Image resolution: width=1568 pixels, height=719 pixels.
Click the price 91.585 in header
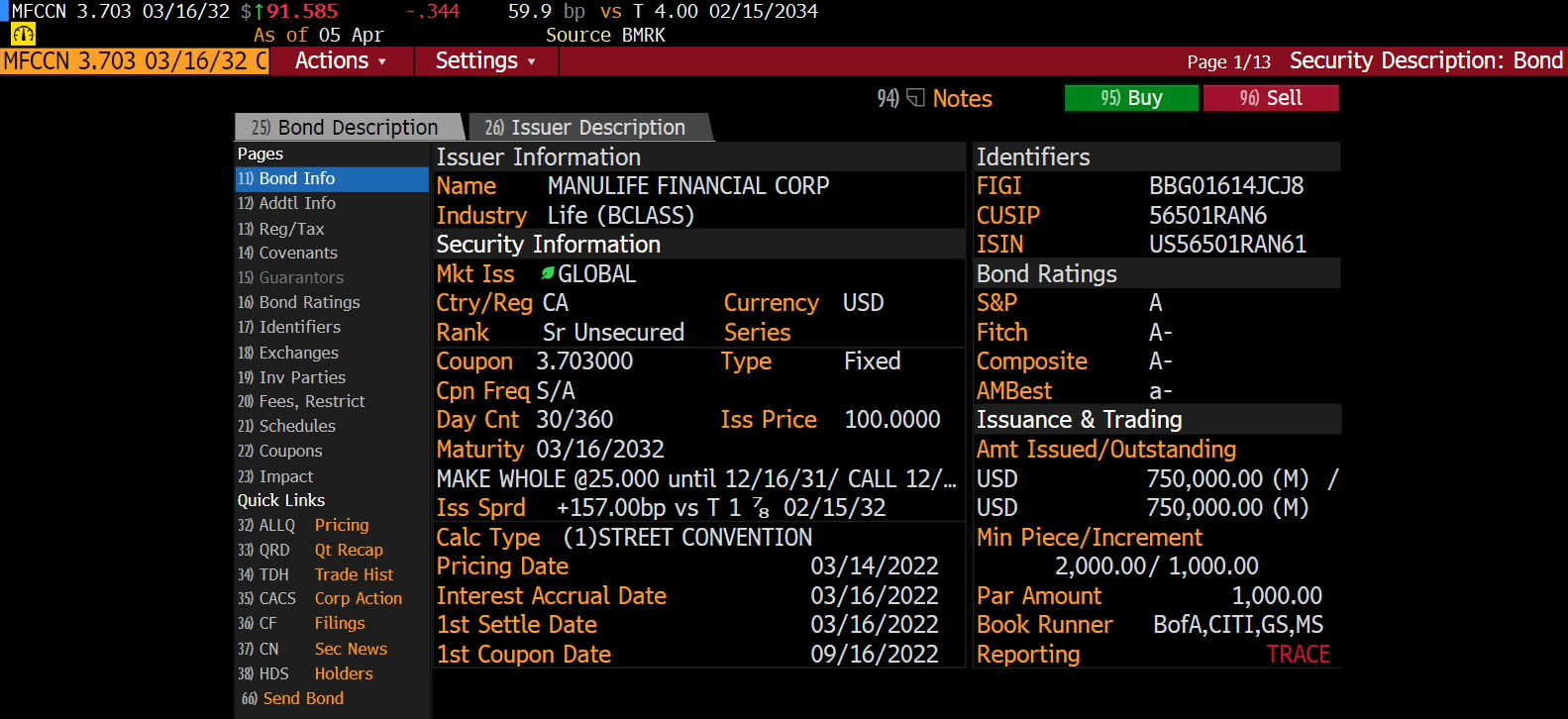302,12
